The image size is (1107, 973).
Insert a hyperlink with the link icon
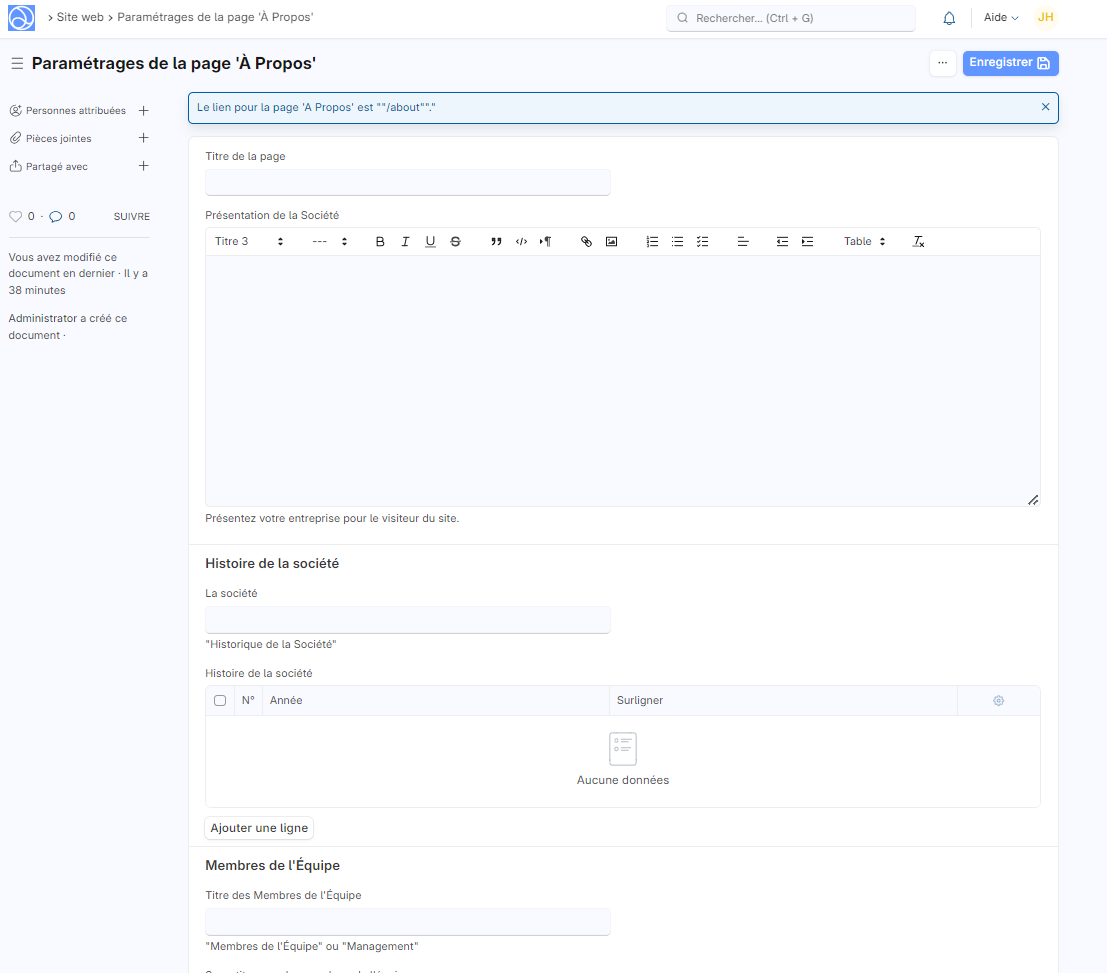click(587, 242)
